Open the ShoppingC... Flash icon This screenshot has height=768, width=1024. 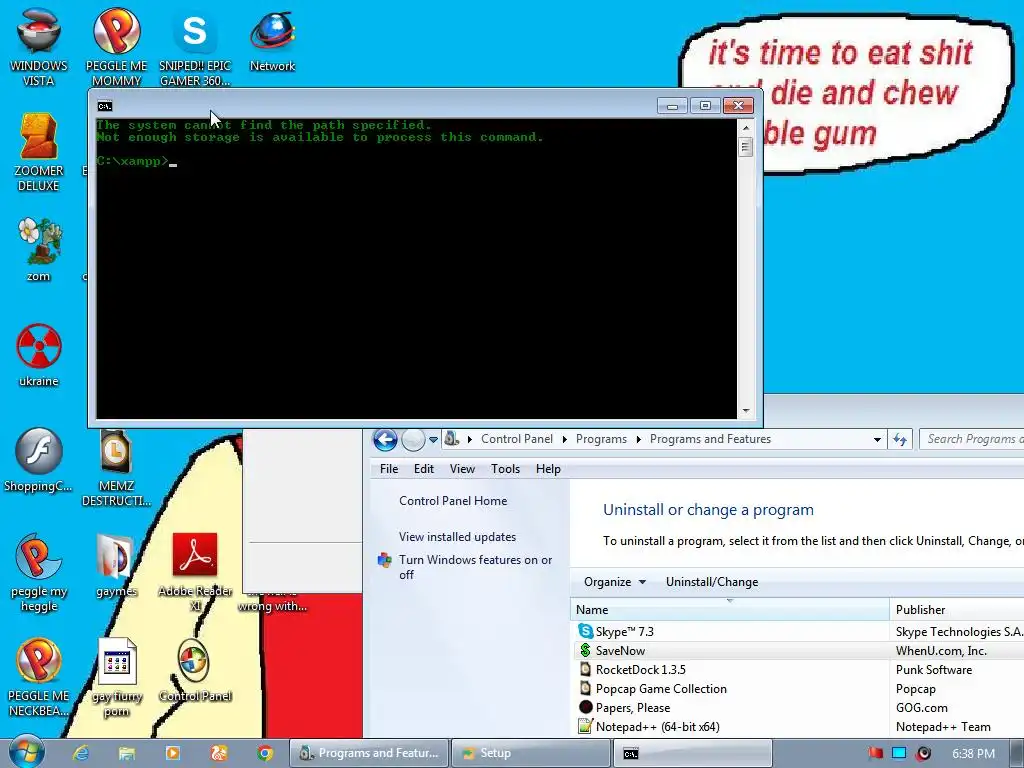coord(39,459)
